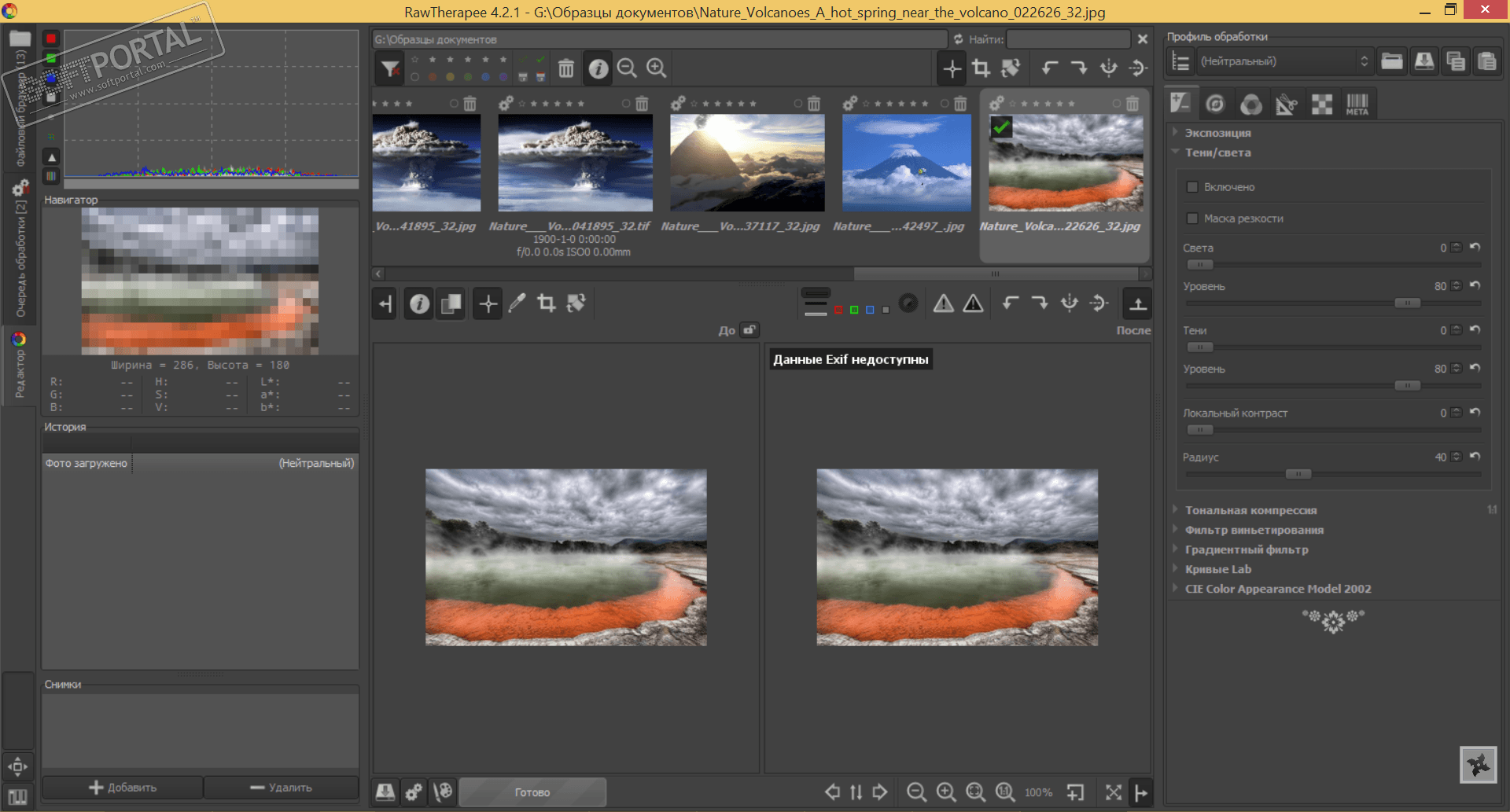Click the Найти search field
Image resolution: width=1510 pixels, height=812 pixels.
pyautogui.click(x=1068, y=39)
